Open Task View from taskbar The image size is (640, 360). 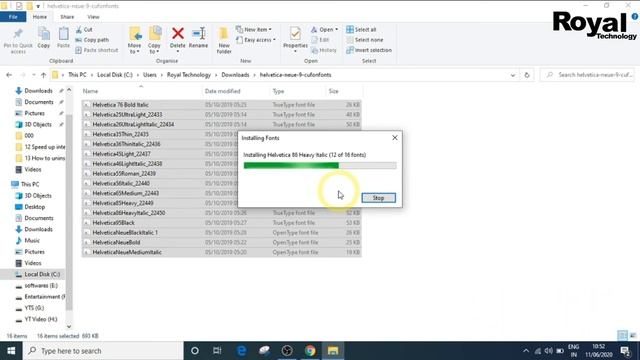point(217,351)
